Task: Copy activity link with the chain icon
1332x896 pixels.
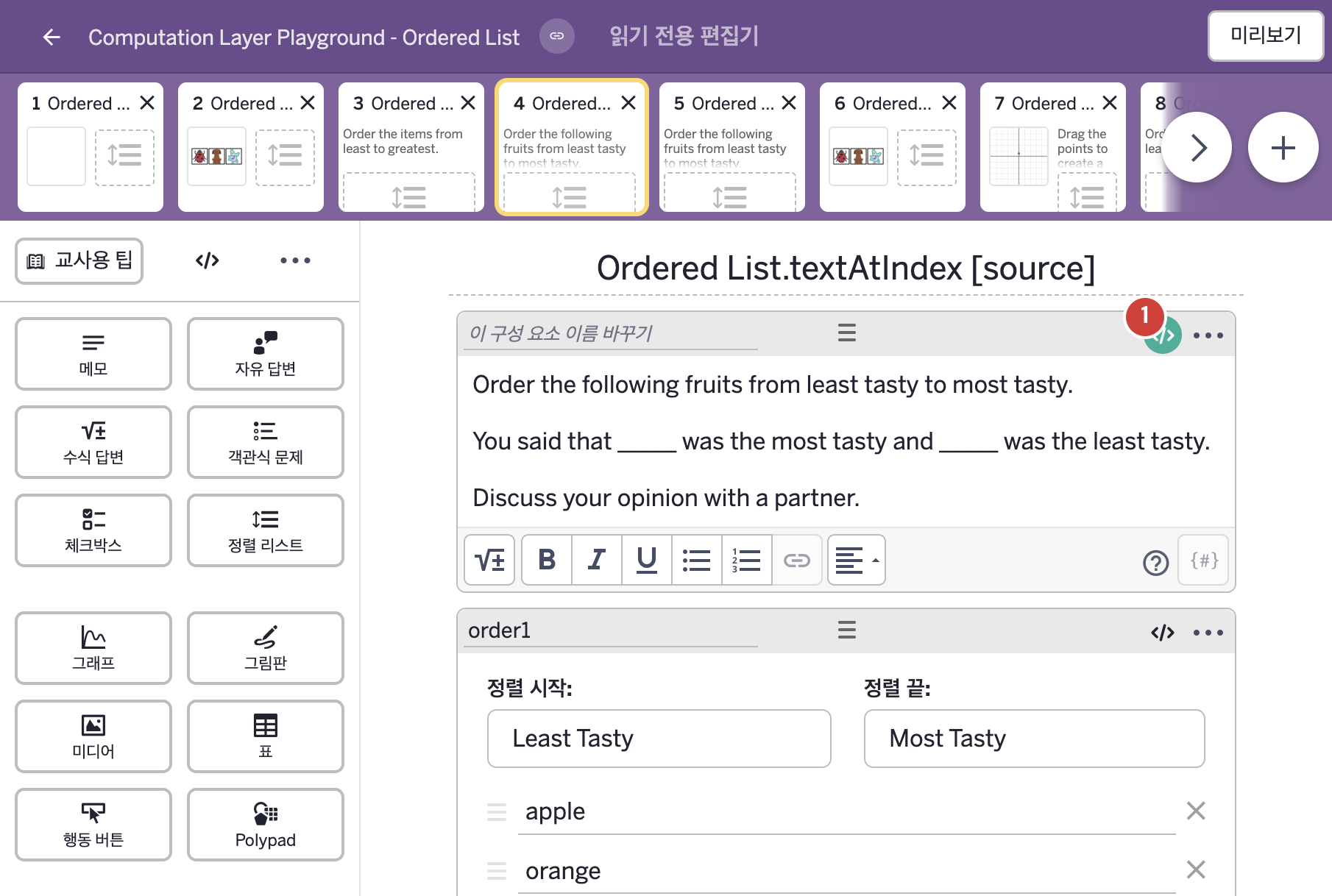Action: pos(557,36)
